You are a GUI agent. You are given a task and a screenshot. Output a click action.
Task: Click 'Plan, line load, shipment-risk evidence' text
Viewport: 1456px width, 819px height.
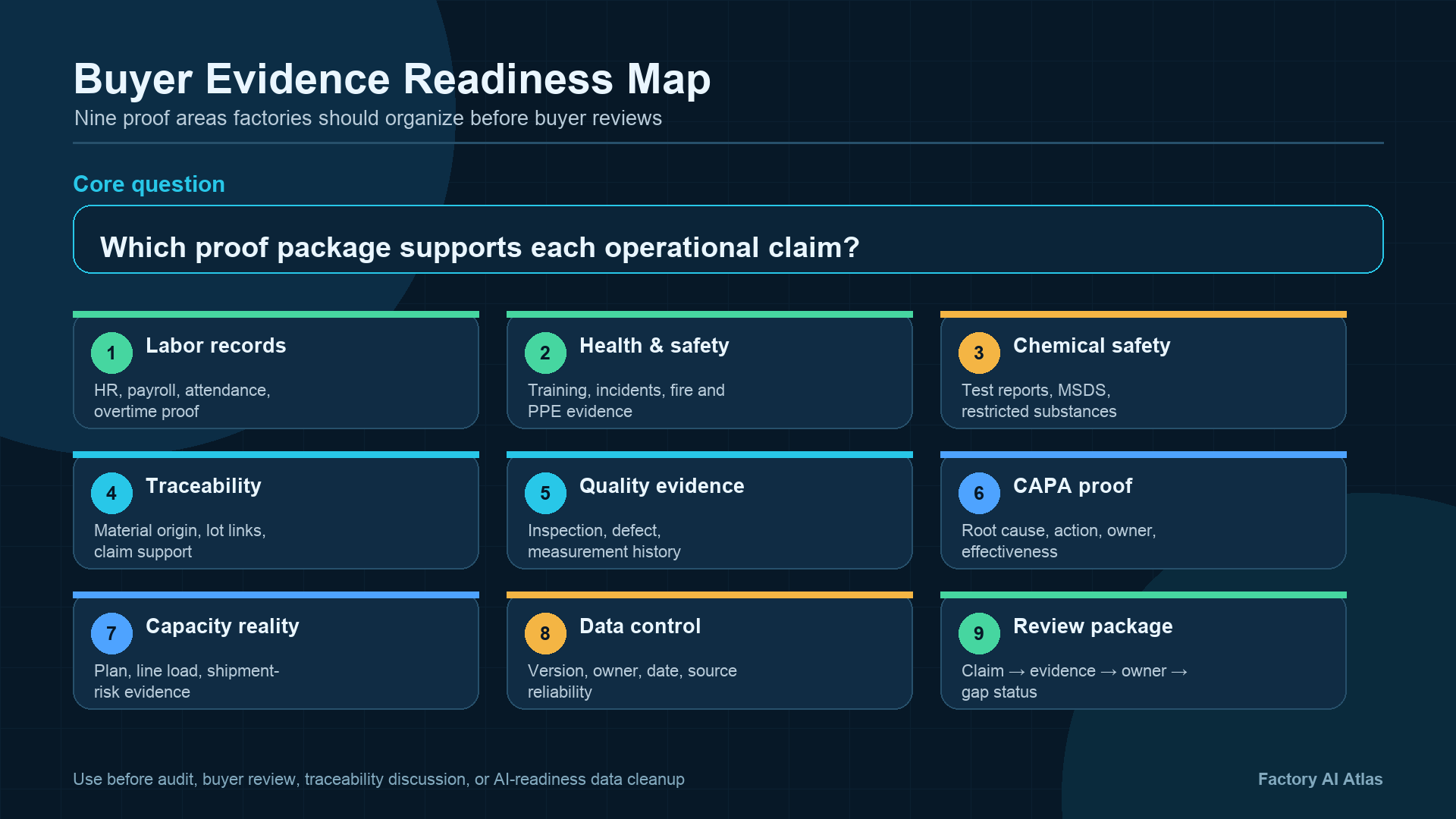[187, 681]
